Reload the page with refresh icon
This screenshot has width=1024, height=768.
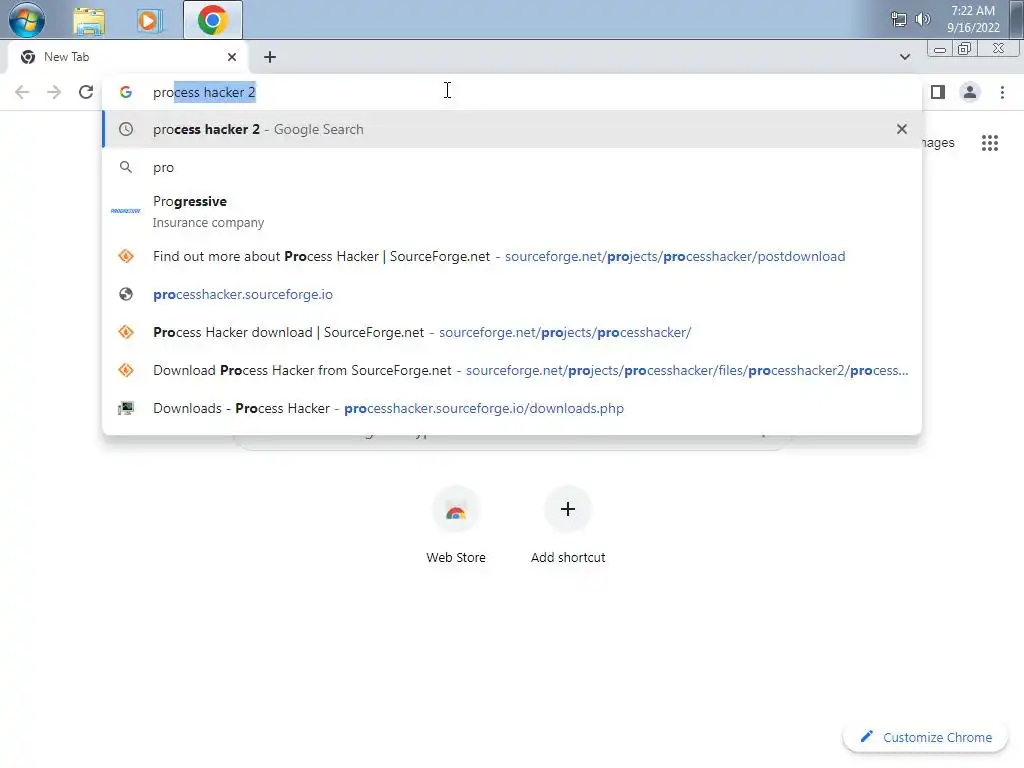click(x=86, y=92)
